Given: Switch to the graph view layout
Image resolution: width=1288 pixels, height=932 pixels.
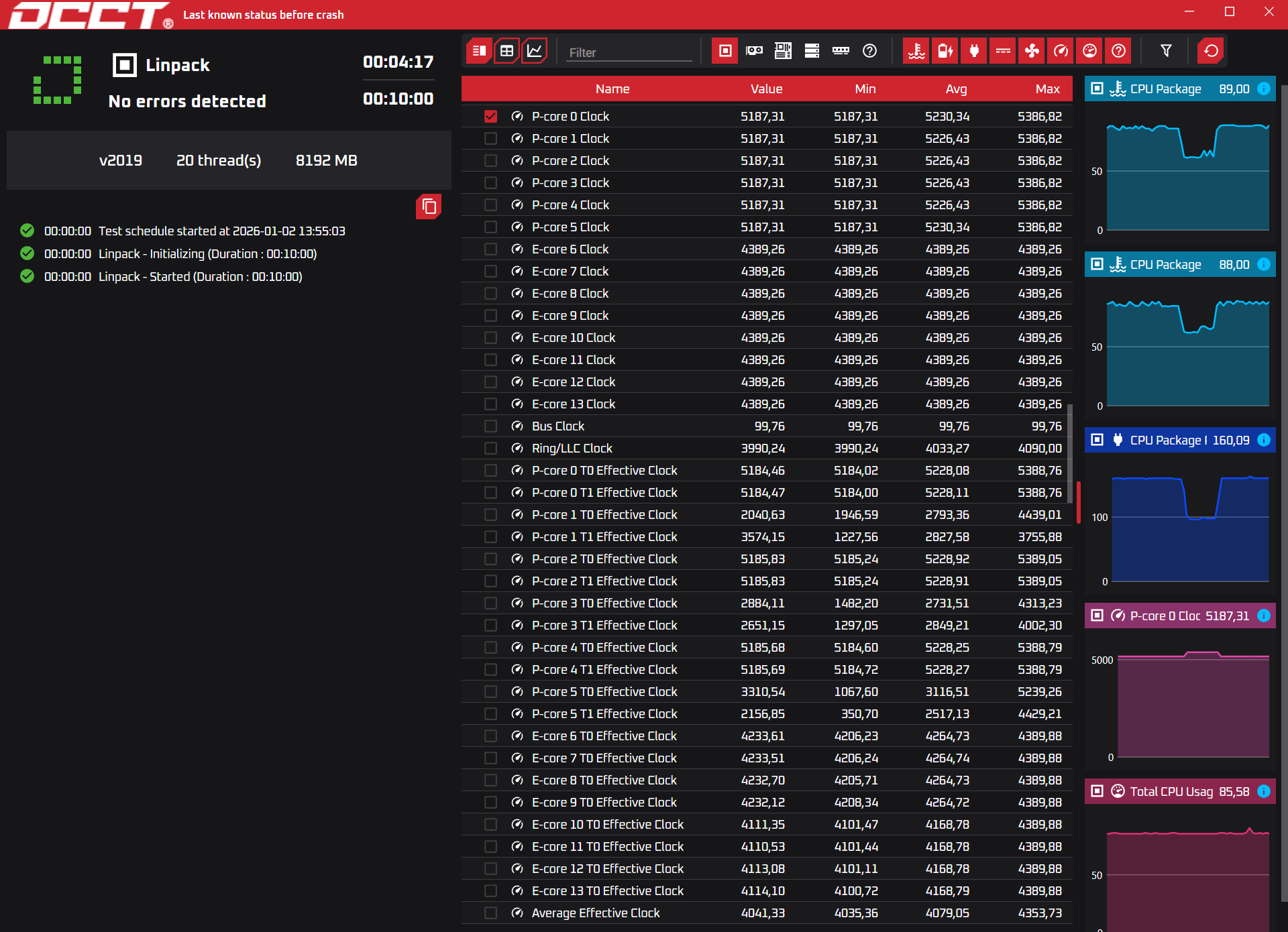Looking at the screenshot, I should pos(535,51).
